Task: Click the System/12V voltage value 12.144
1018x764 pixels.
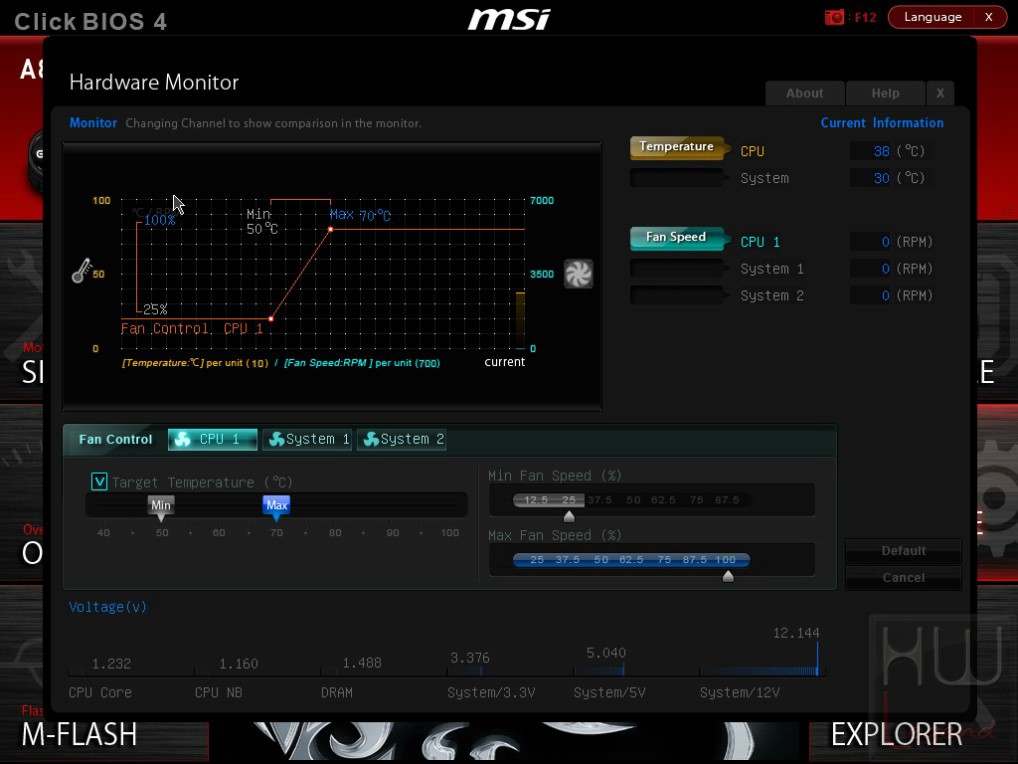Action: 796,633
